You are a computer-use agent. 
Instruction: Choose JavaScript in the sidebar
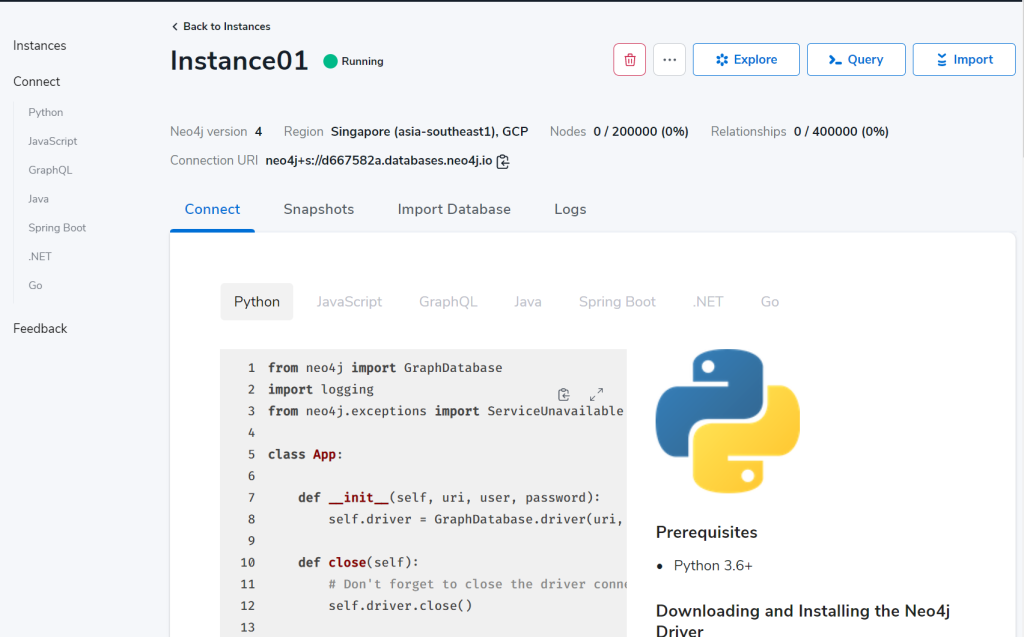tap(52, 141)
